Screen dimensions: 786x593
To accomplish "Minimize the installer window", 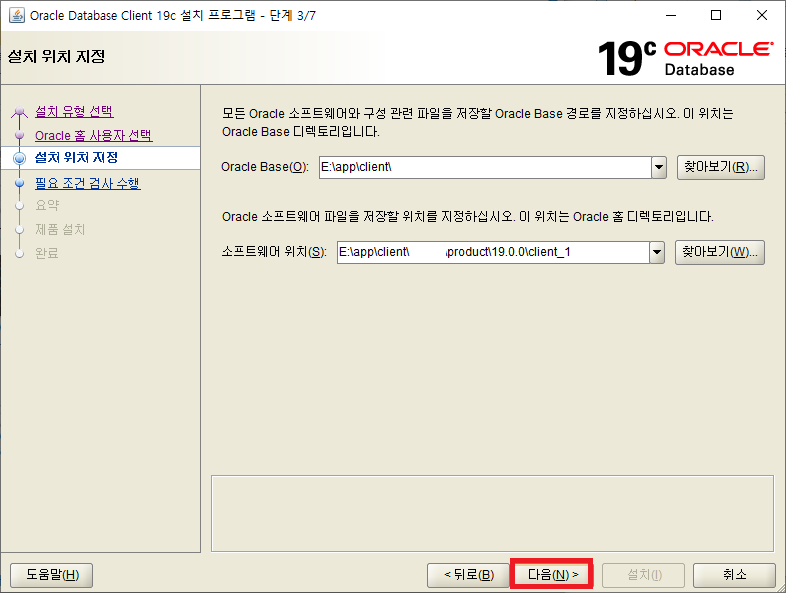I will click(671, 16).
